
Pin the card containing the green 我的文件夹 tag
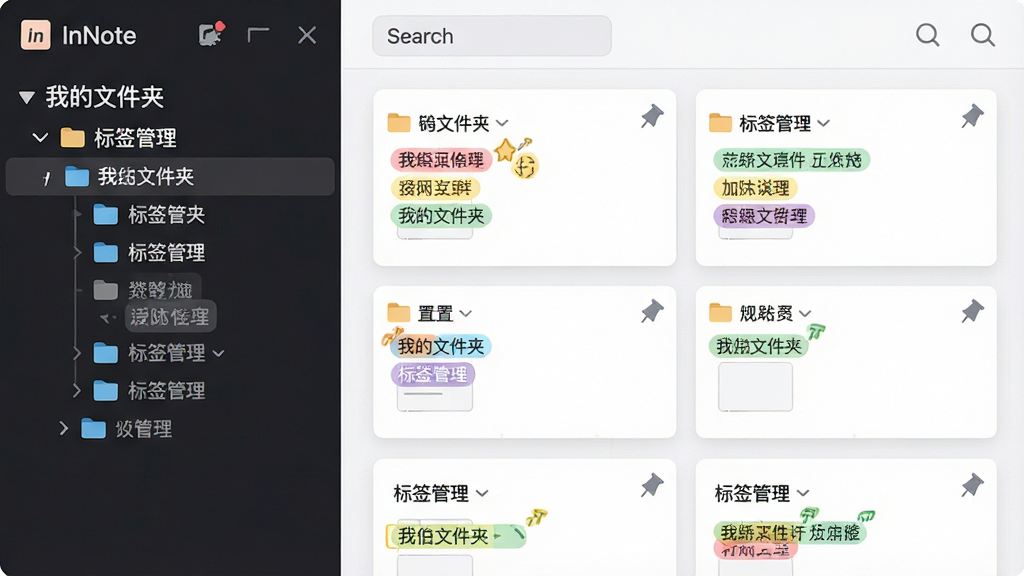652,116
